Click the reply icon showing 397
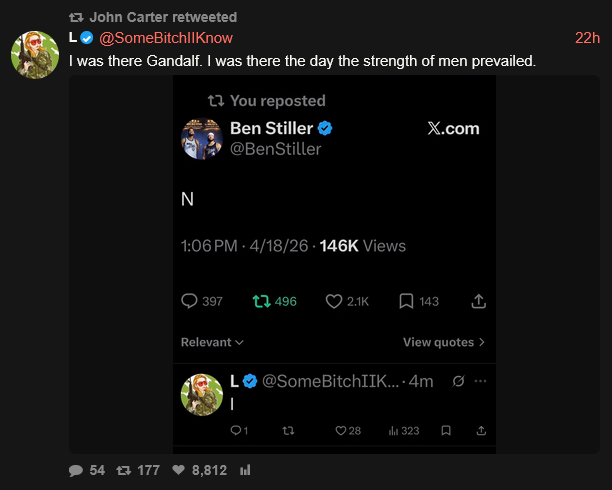 click(190, 301)
